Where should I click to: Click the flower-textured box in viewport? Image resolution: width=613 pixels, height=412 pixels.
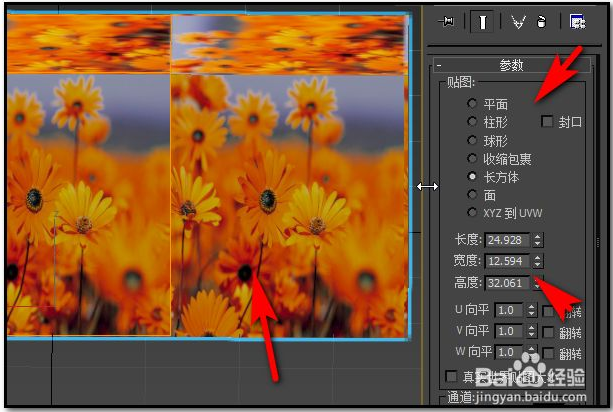point(208,176)
